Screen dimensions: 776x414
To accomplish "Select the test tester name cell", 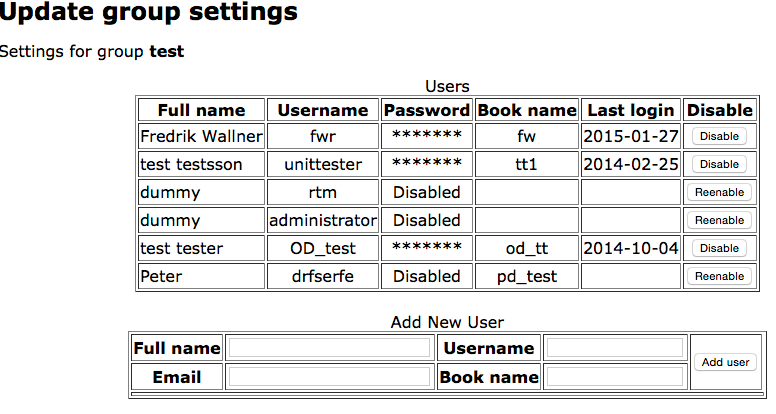I will point(201,248).
